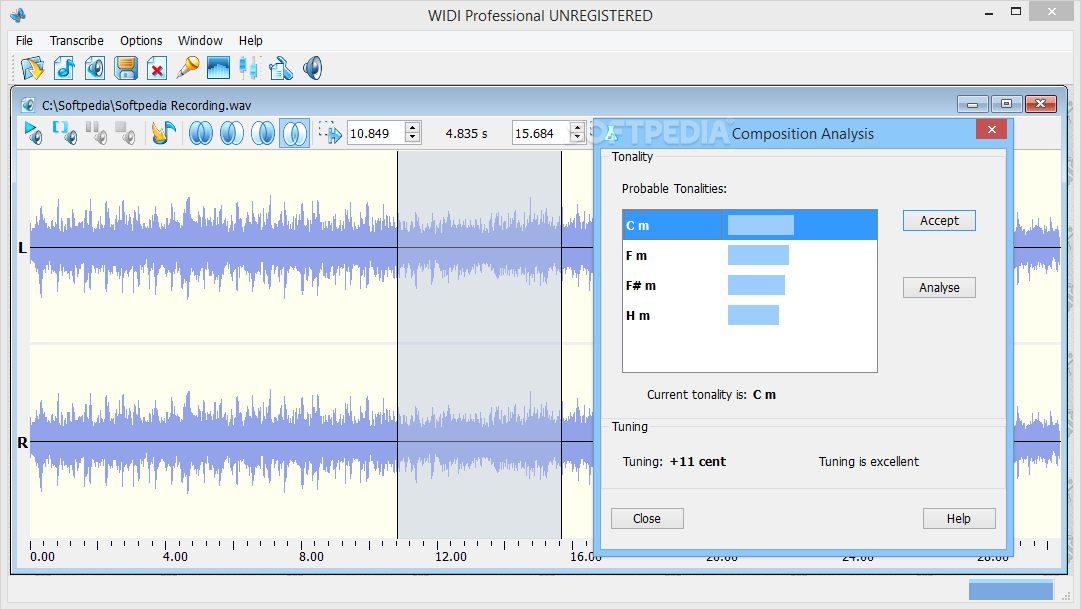Open the Help menu
1081x610 pixels.
(251, 41)
